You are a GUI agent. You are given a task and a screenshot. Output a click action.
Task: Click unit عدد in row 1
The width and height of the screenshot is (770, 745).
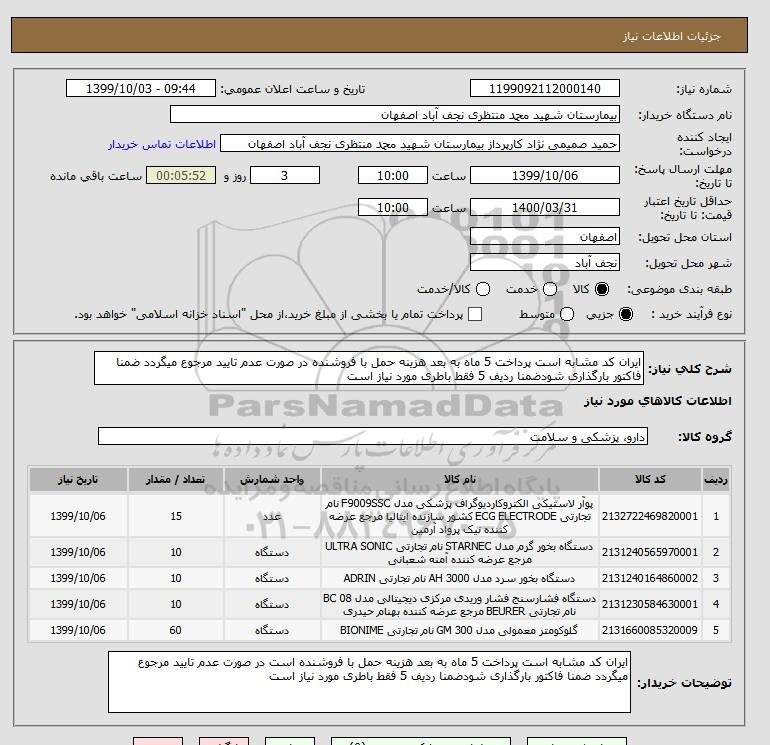tap(272, 516)
